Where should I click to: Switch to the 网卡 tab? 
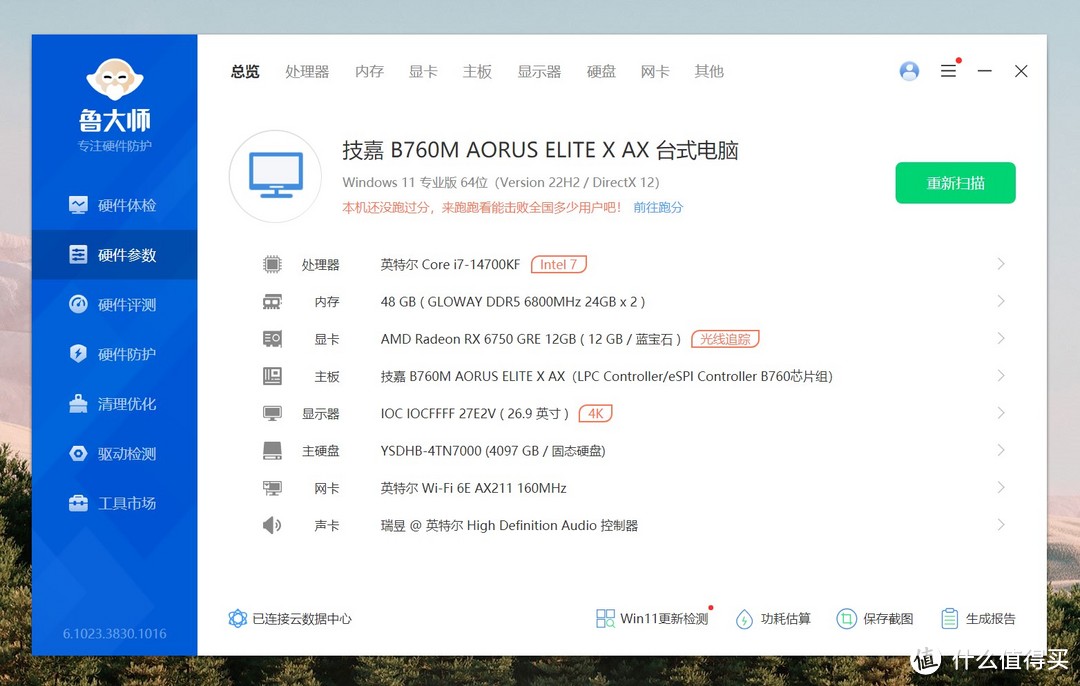click(x=655, y=71)
